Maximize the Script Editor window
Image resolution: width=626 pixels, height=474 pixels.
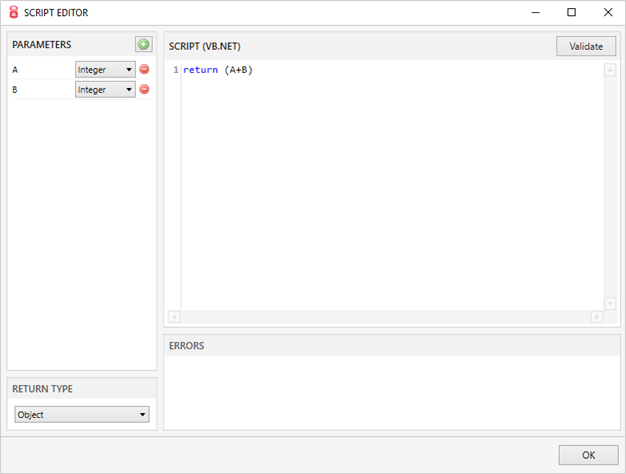click(571, 12)
